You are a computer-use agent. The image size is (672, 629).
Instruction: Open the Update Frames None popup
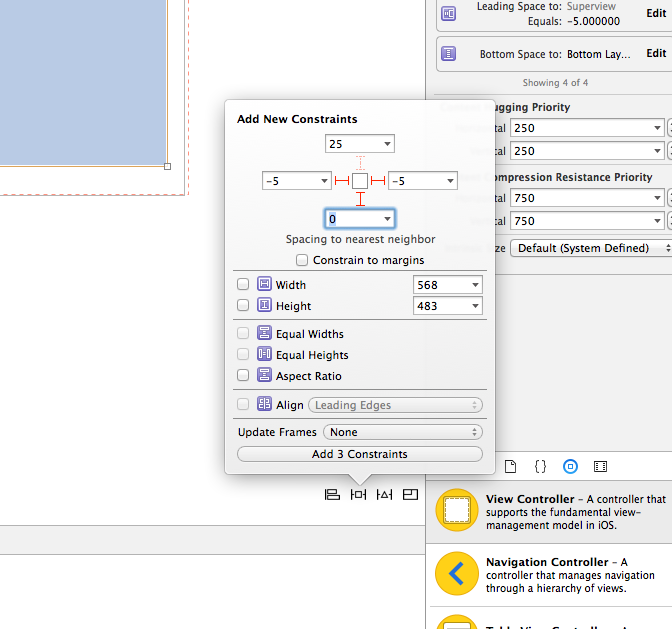[x=403, y=432]
